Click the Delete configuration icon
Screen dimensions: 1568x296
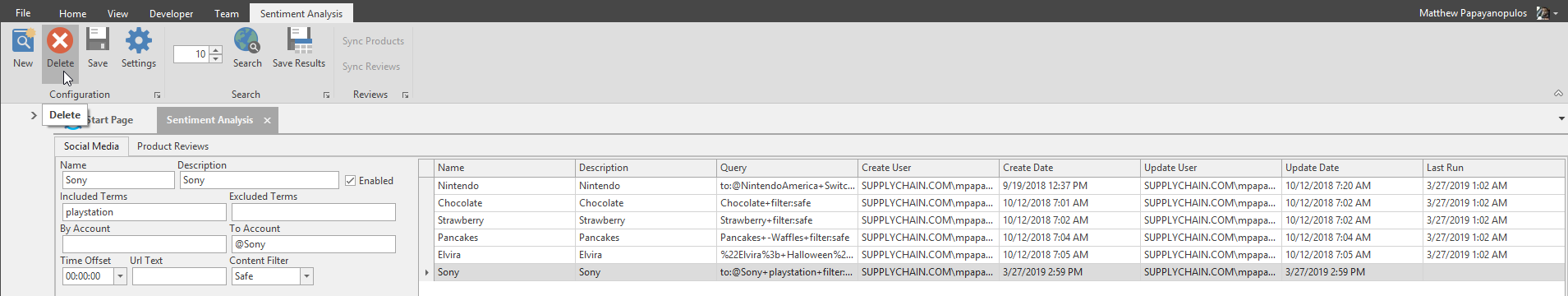click(x=60, y=40)
